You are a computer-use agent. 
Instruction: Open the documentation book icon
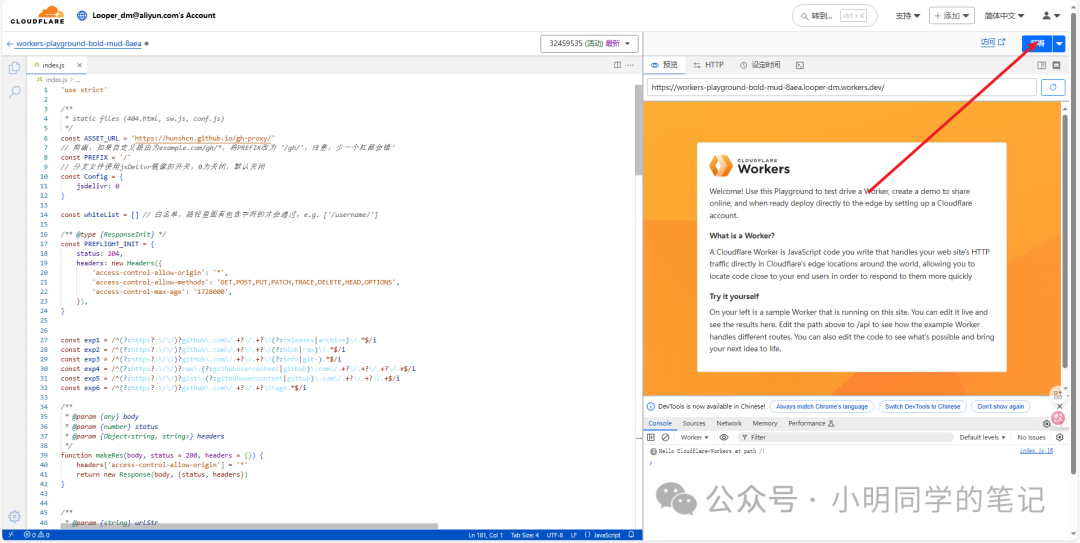click(1042, 65)
